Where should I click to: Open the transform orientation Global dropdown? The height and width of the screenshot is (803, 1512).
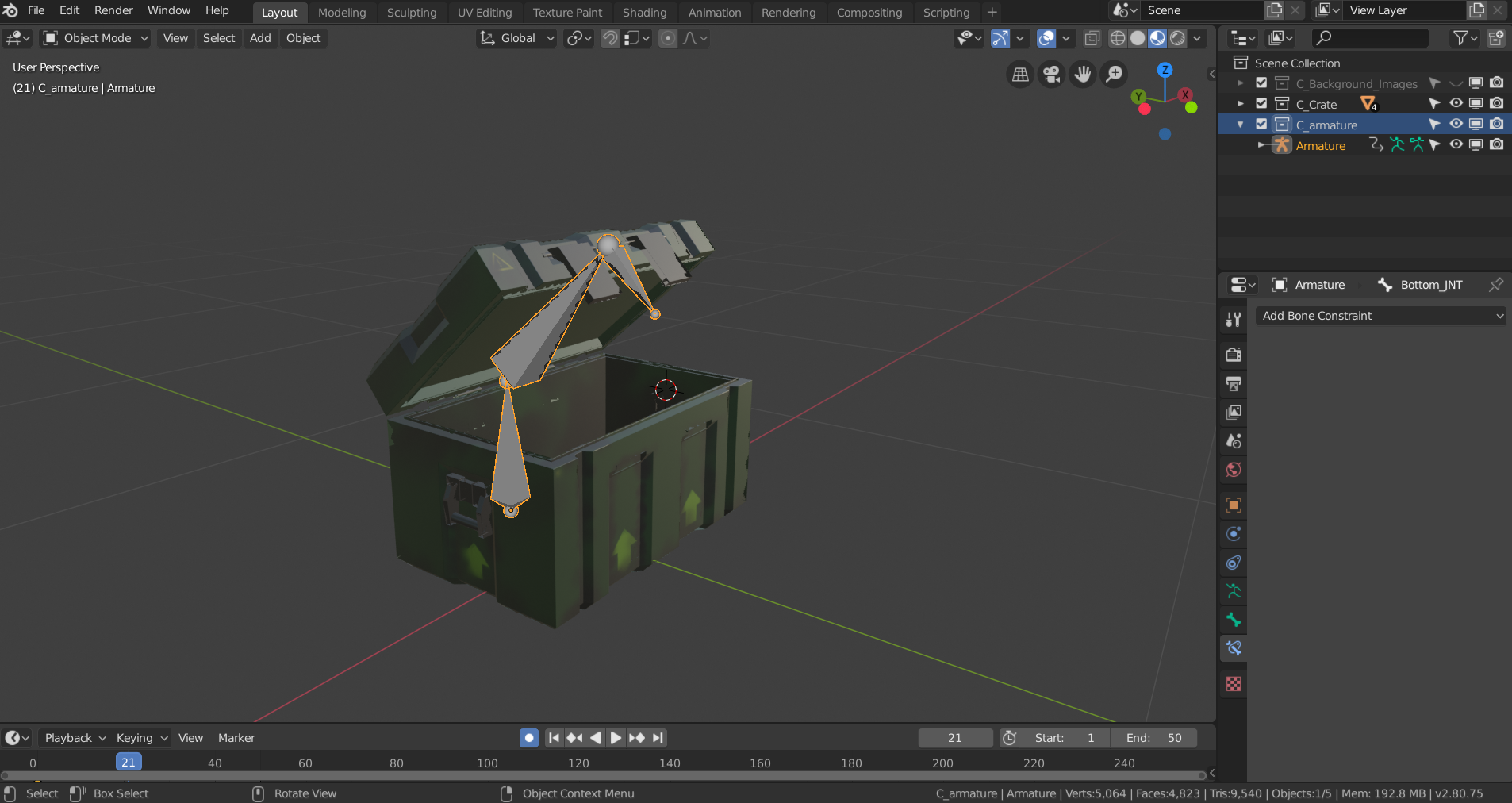(516, 38)
